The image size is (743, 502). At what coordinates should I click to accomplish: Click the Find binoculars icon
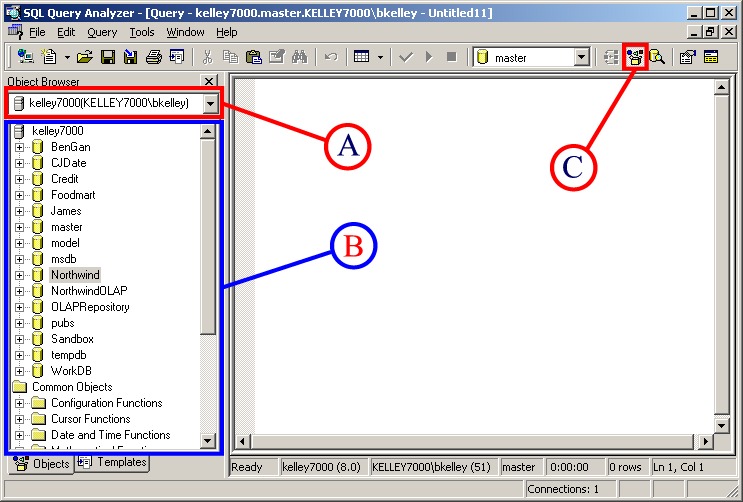[299, 57]
